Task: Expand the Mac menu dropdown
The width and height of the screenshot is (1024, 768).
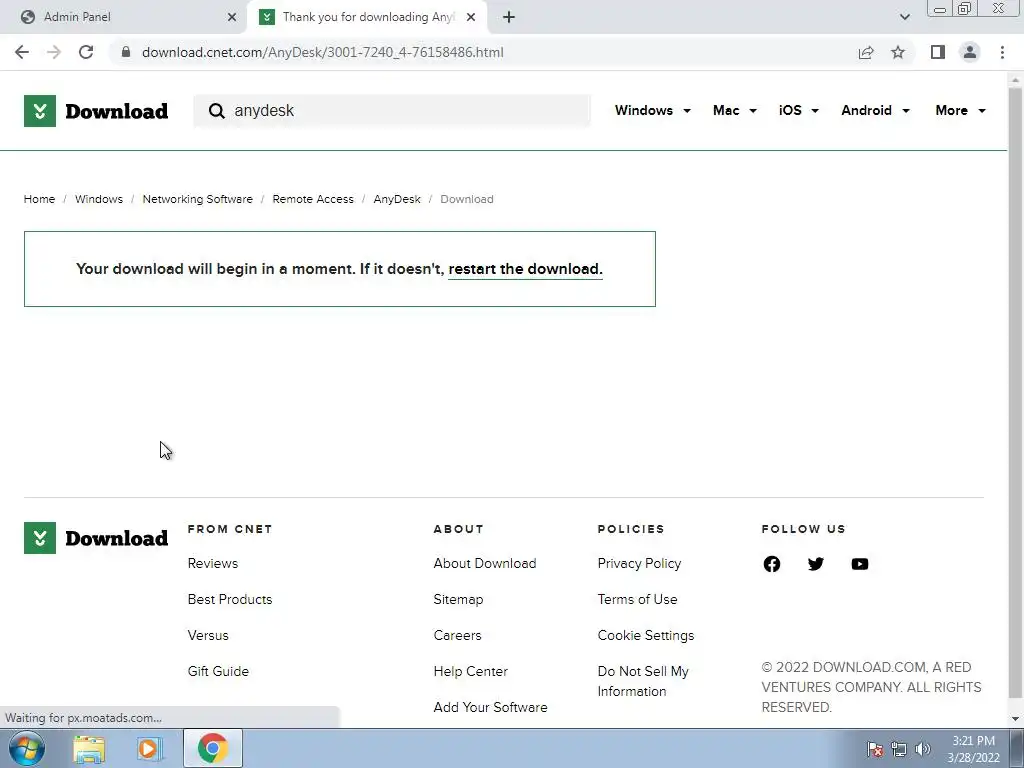Action: 735,110
